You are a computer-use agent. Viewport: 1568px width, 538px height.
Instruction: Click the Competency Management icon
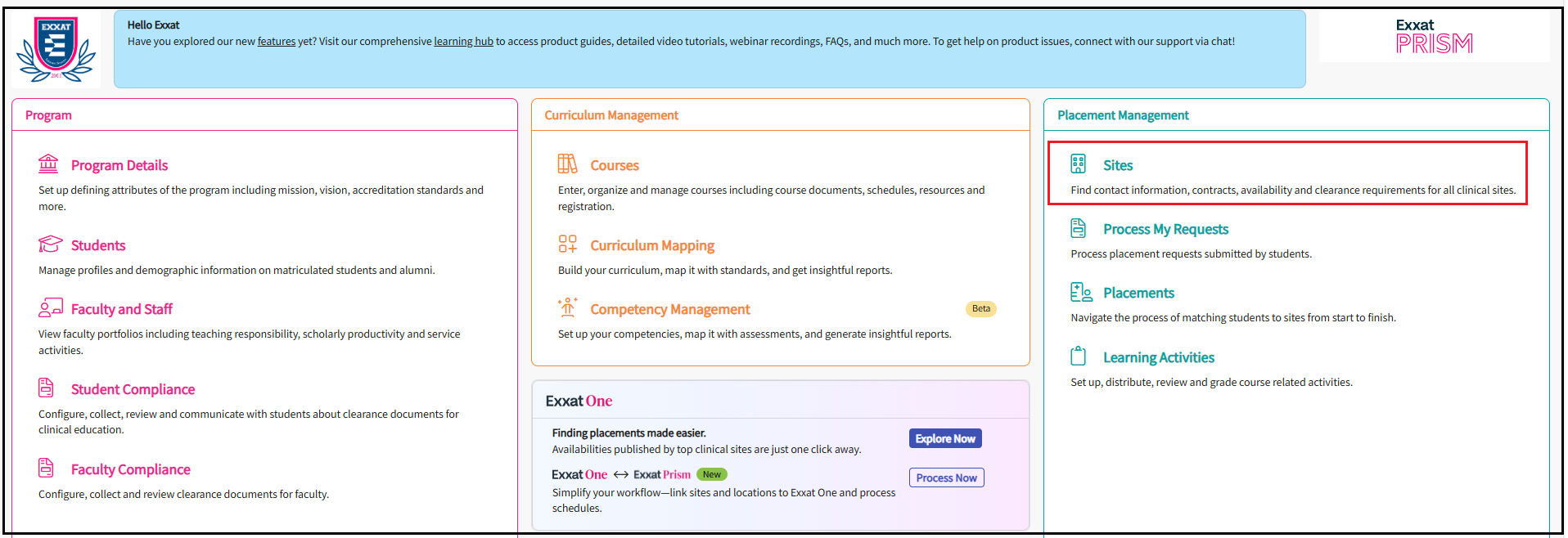pos(567,308)
